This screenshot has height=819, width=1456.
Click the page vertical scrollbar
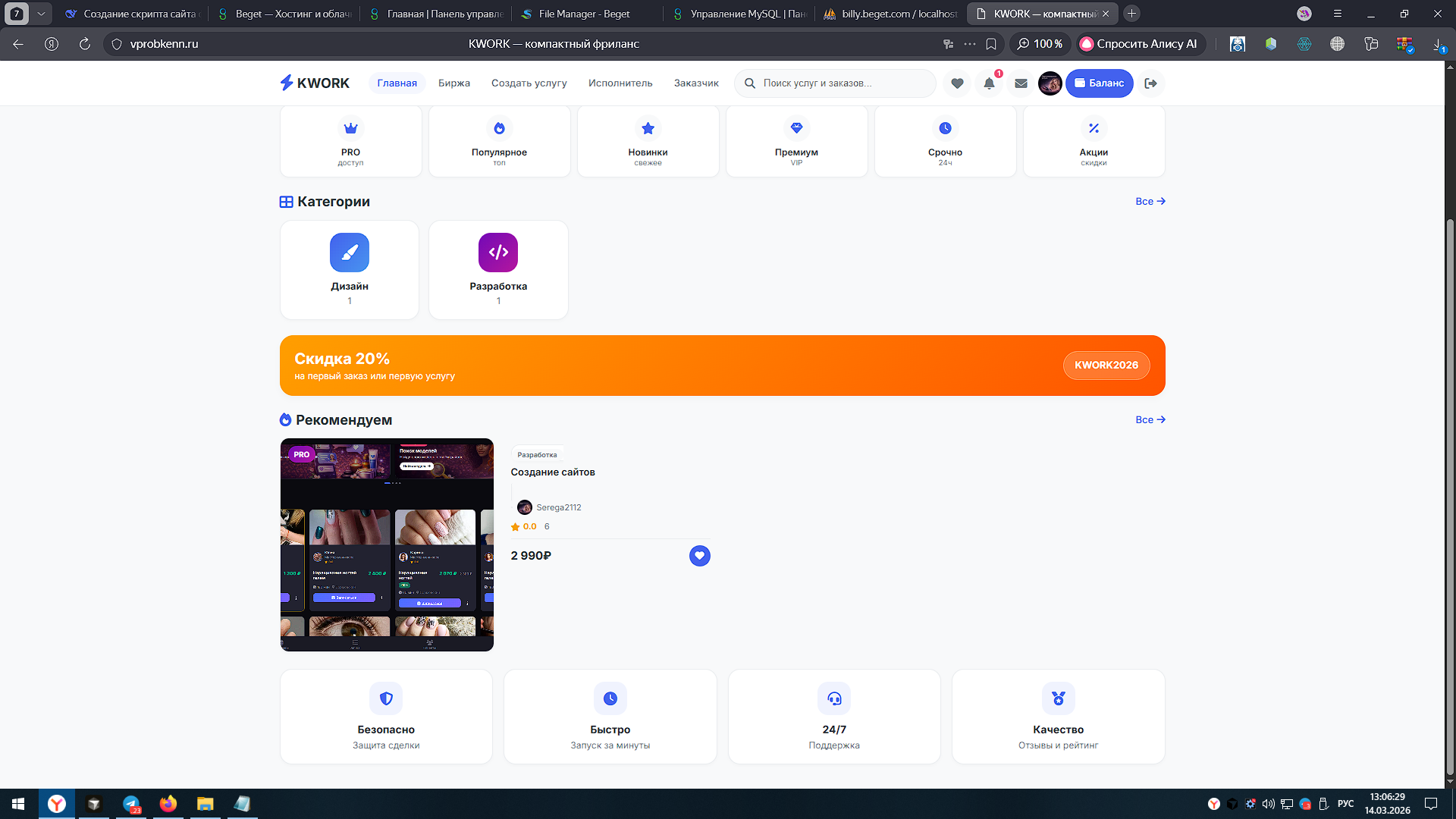1450,497
